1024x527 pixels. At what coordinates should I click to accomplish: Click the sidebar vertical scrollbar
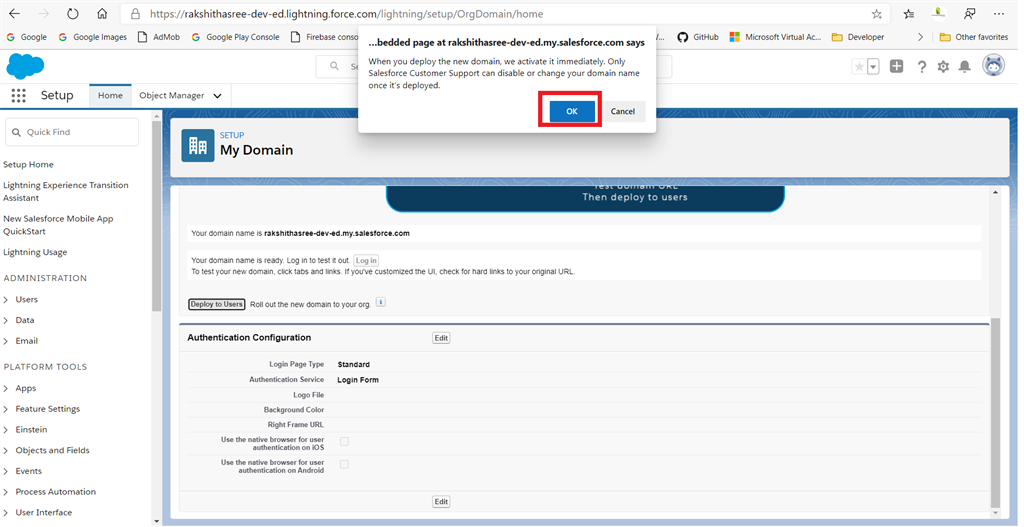point(156,216)
